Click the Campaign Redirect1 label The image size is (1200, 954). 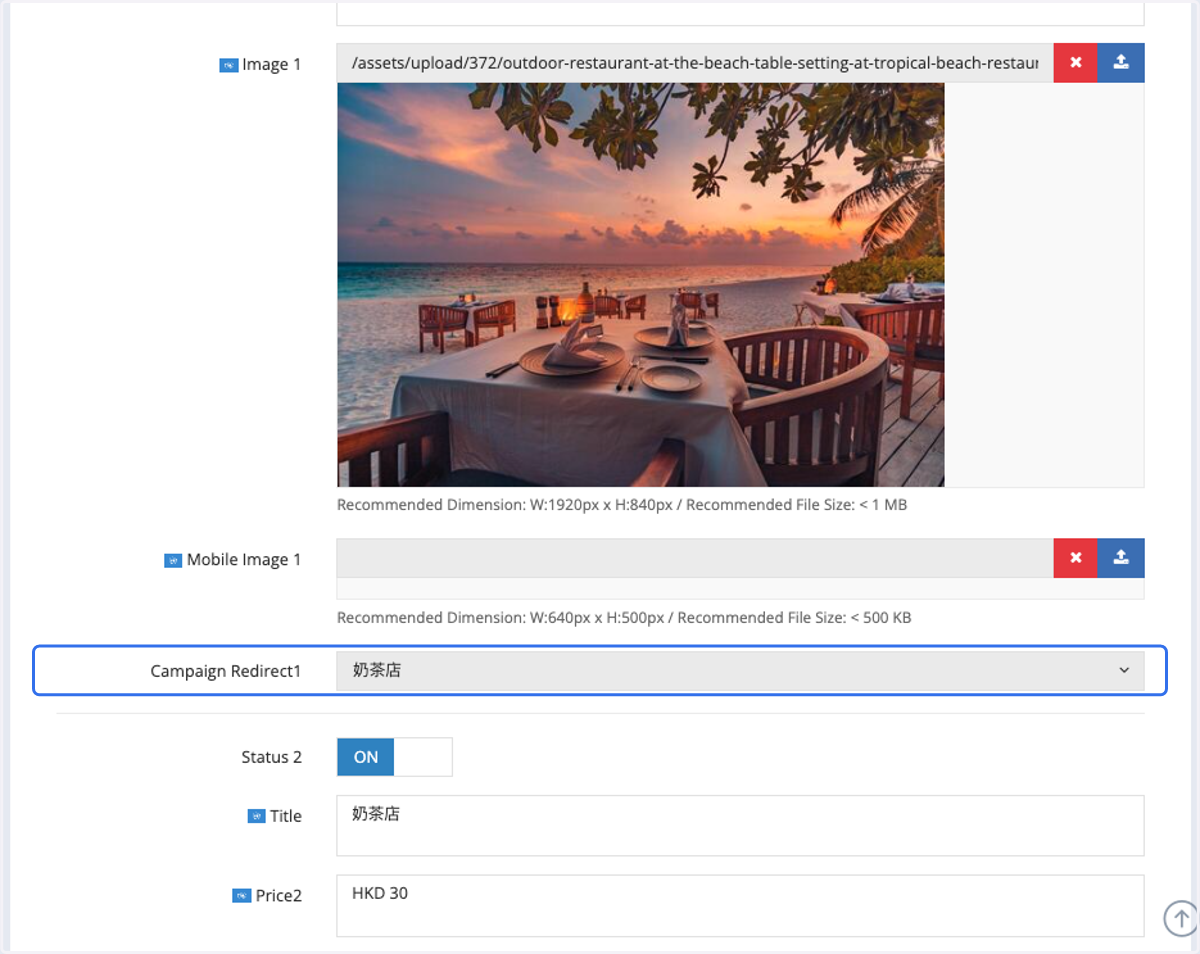(226, 671)
